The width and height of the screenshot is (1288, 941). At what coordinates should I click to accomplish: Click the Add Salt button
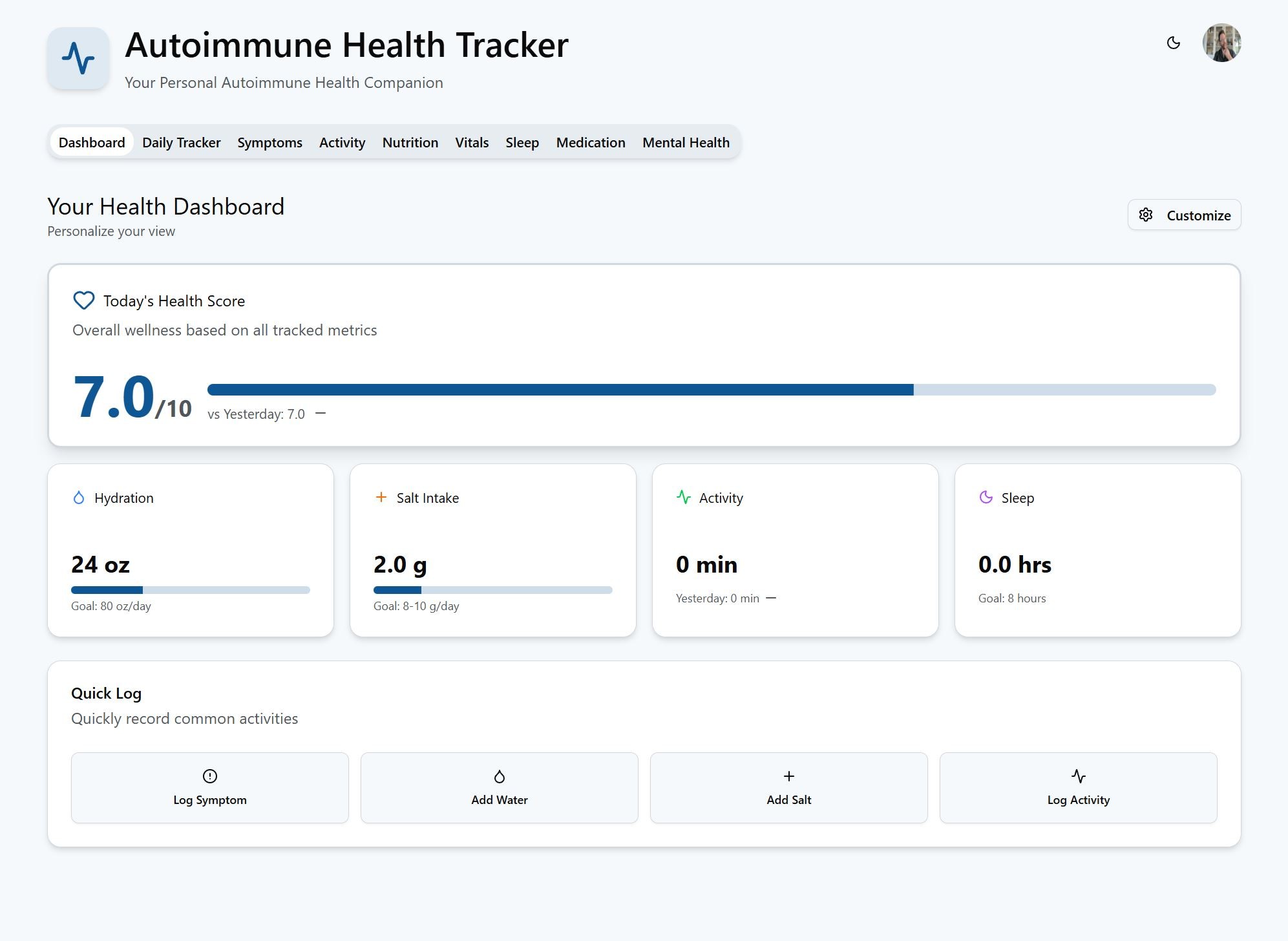point(788,788)
